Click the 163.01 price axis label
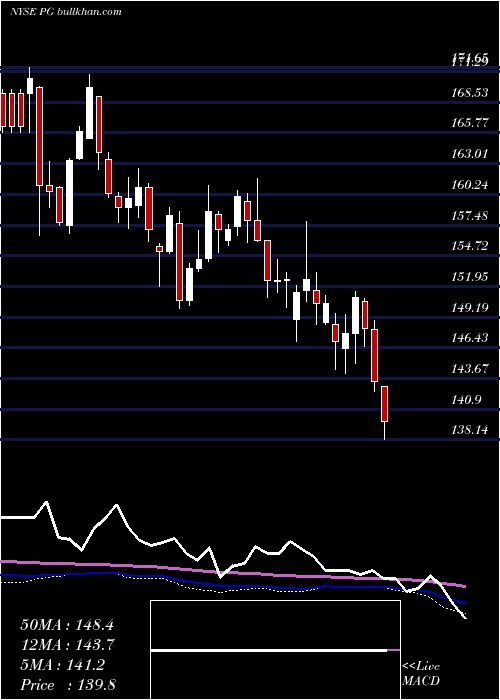Viewport: 500px width, 700px height. [471, 154]
